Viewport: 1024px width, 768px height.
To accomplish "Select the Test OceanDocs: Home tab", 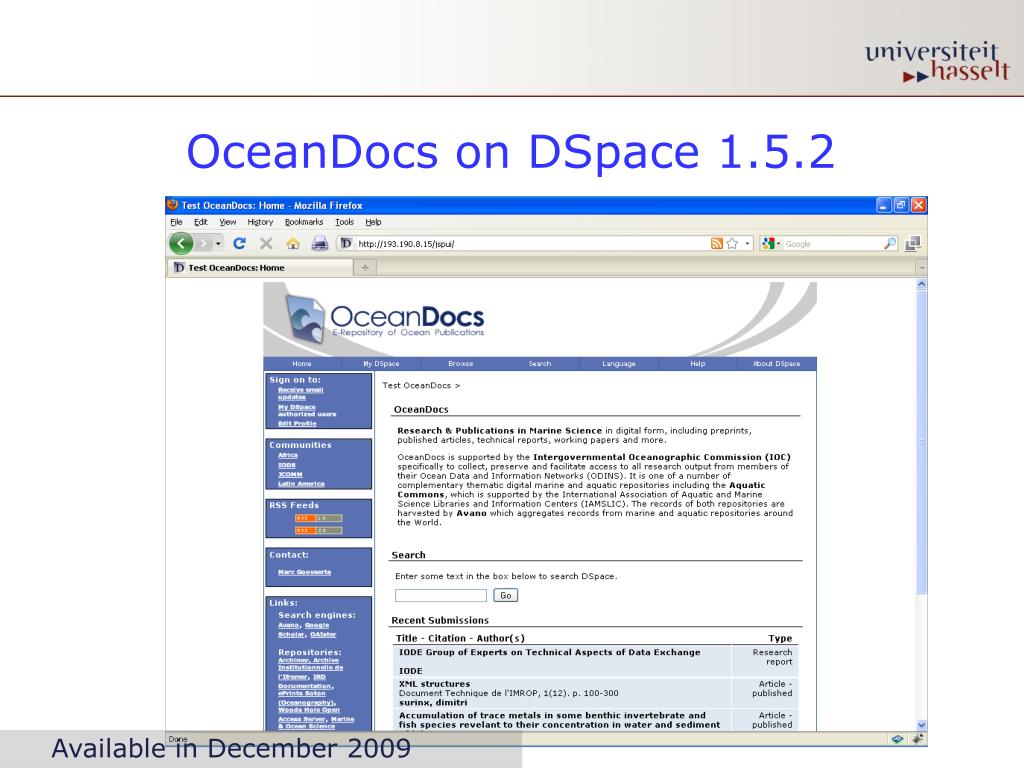I will coord(261,268).
